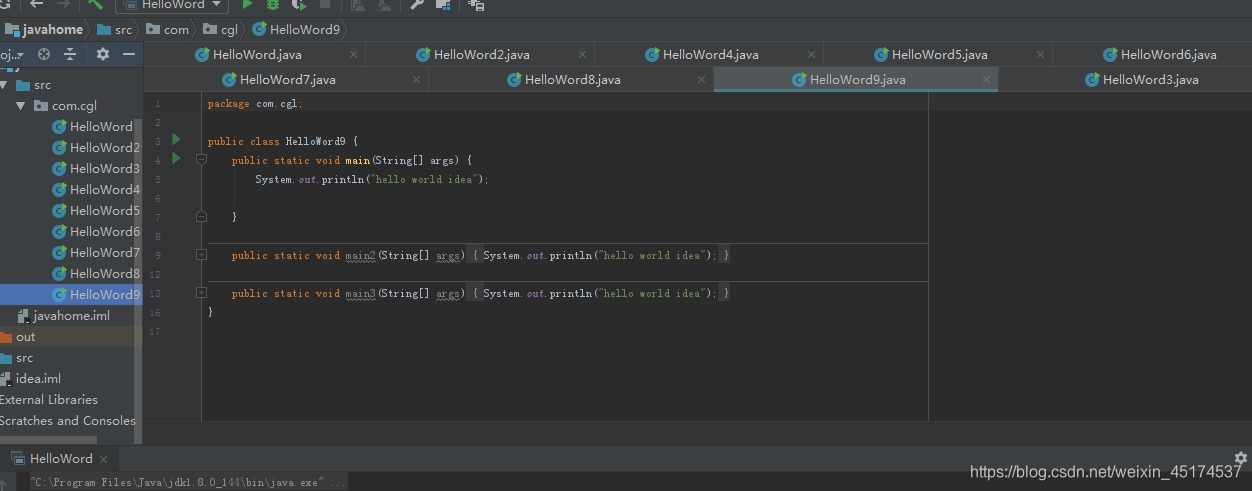Click the Build project hammer icon
This screenshot has width=1252, height=491.
pos(96,4)
